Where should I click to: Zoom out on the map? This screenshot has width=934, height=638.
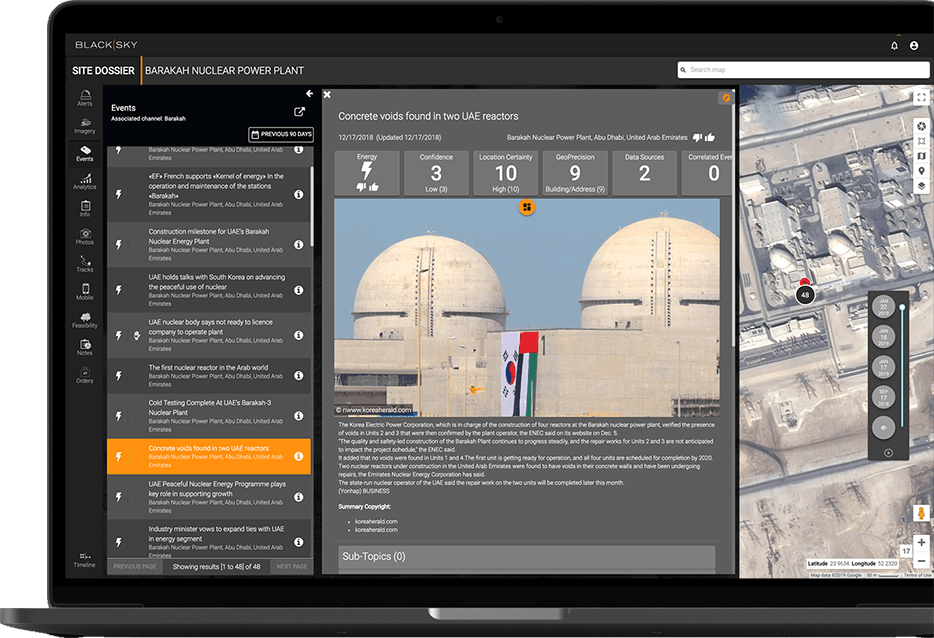click(921, 561)
